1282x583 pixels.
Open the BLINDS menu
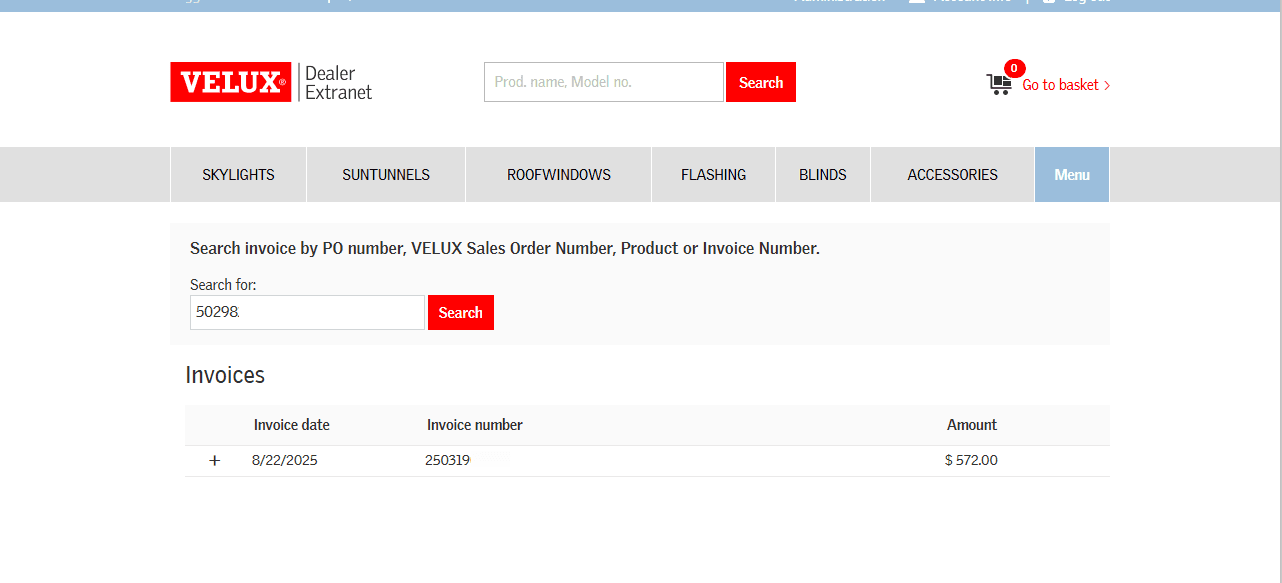(823, 175)
